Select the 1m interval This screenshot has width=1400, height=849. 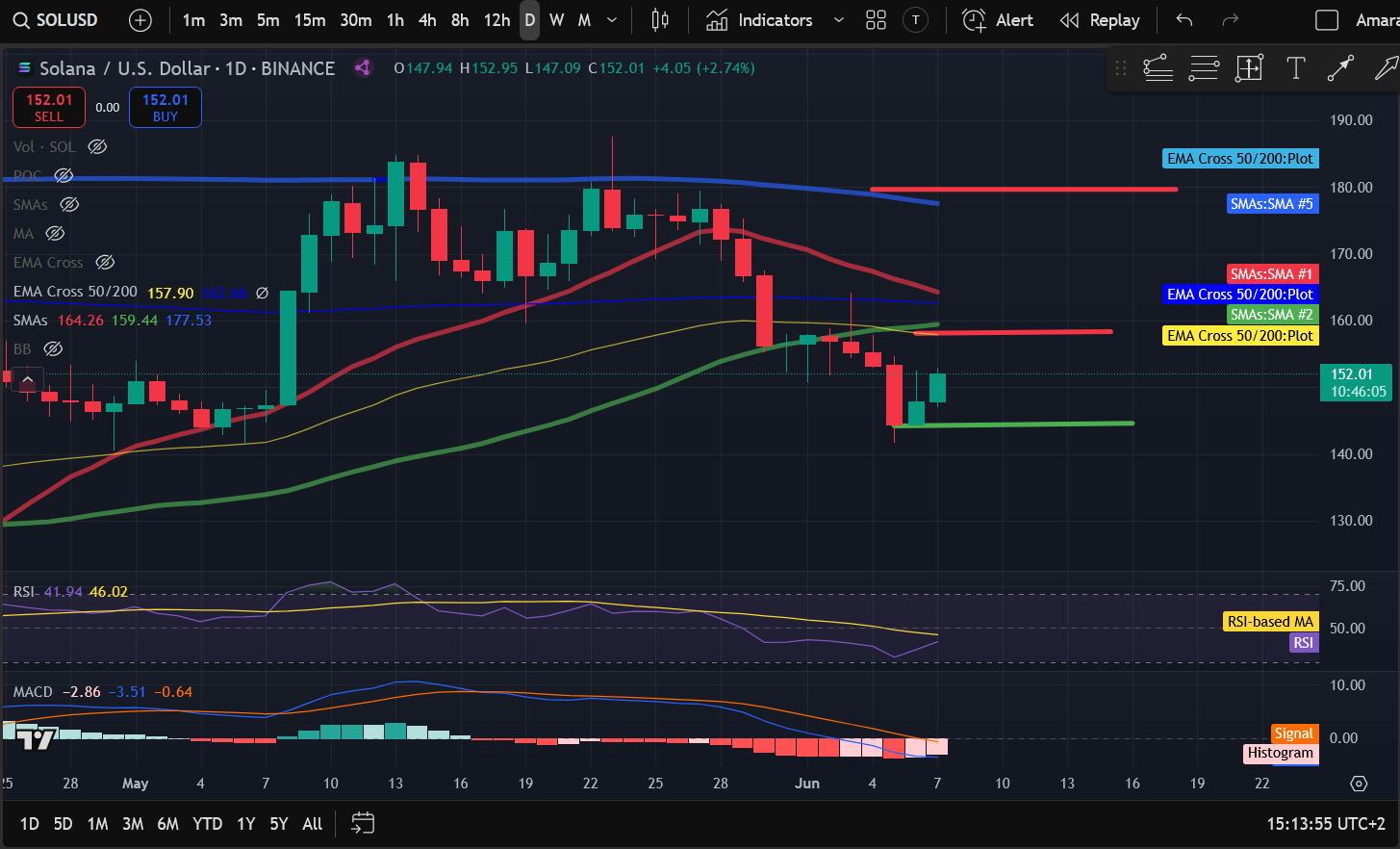coord(193,20)
